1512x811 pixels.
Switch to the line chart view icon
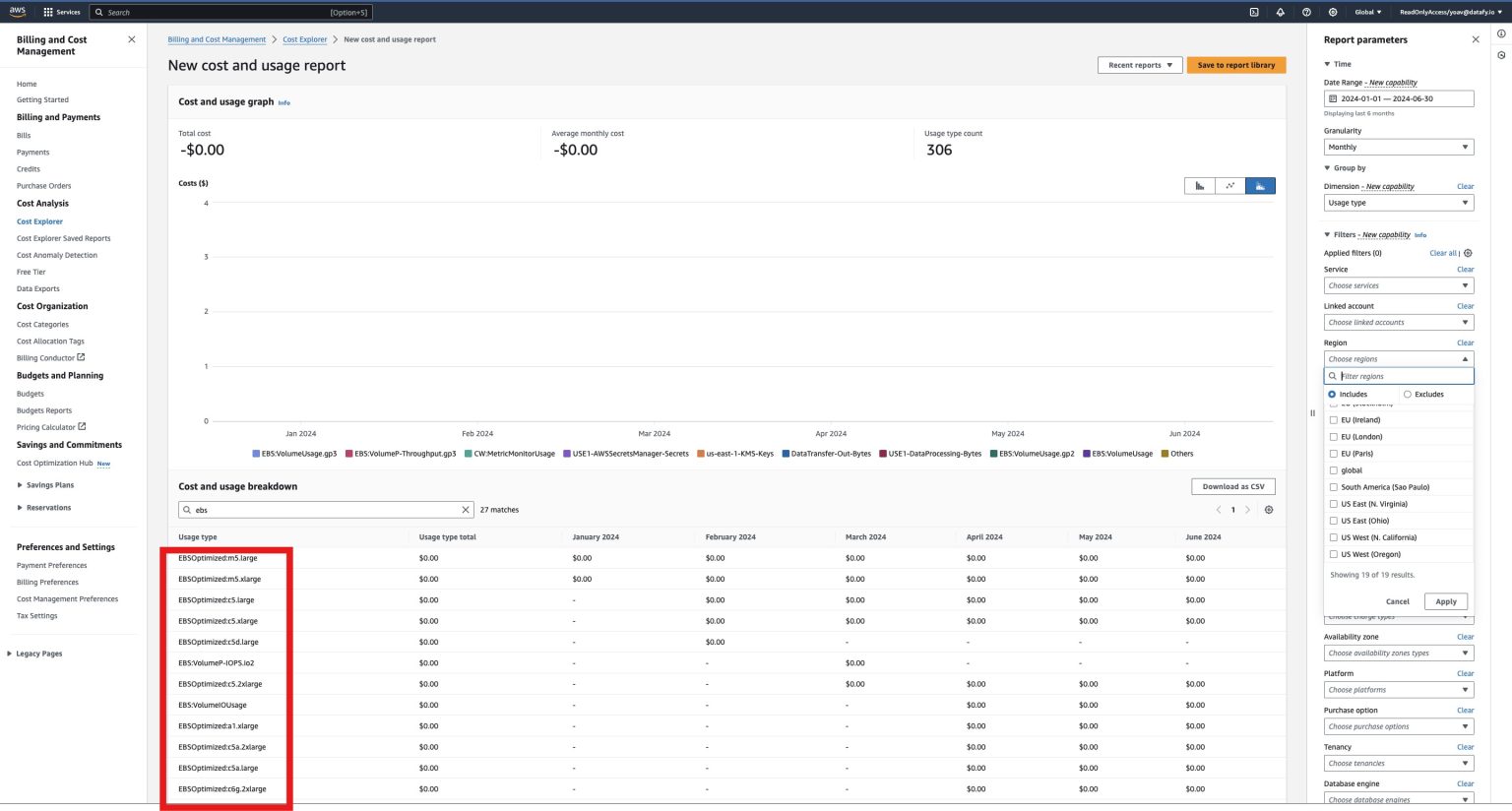point(1229,185)
